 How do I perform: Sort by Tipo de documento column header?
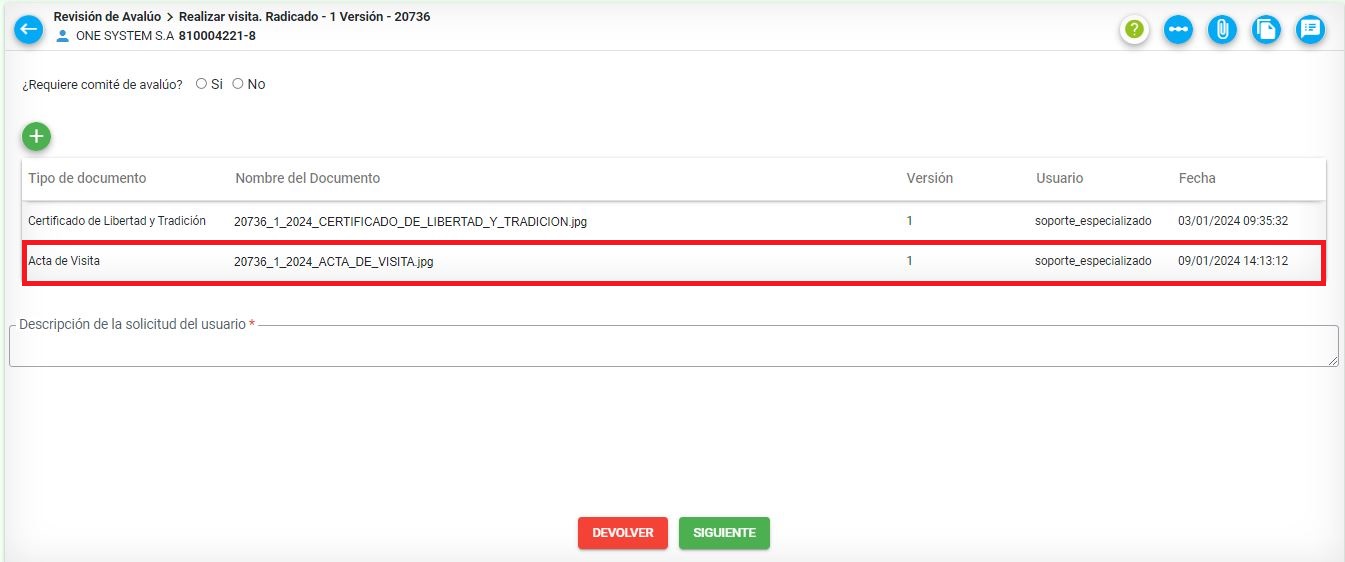coord(87,178)
